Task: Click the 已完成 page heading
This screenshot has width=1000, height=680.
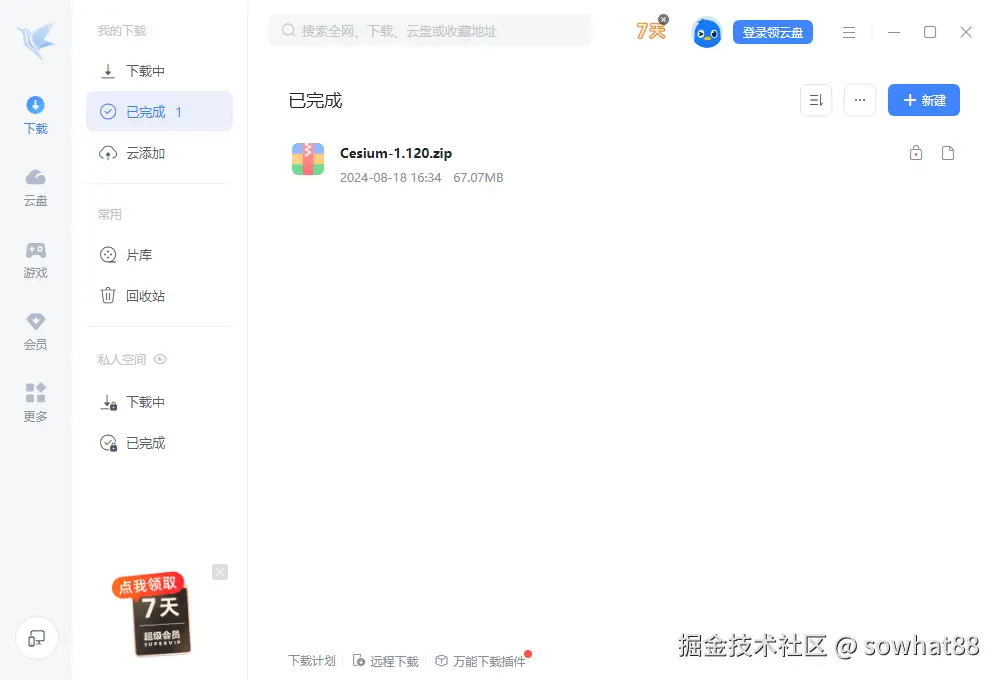Action: [316, 100]
